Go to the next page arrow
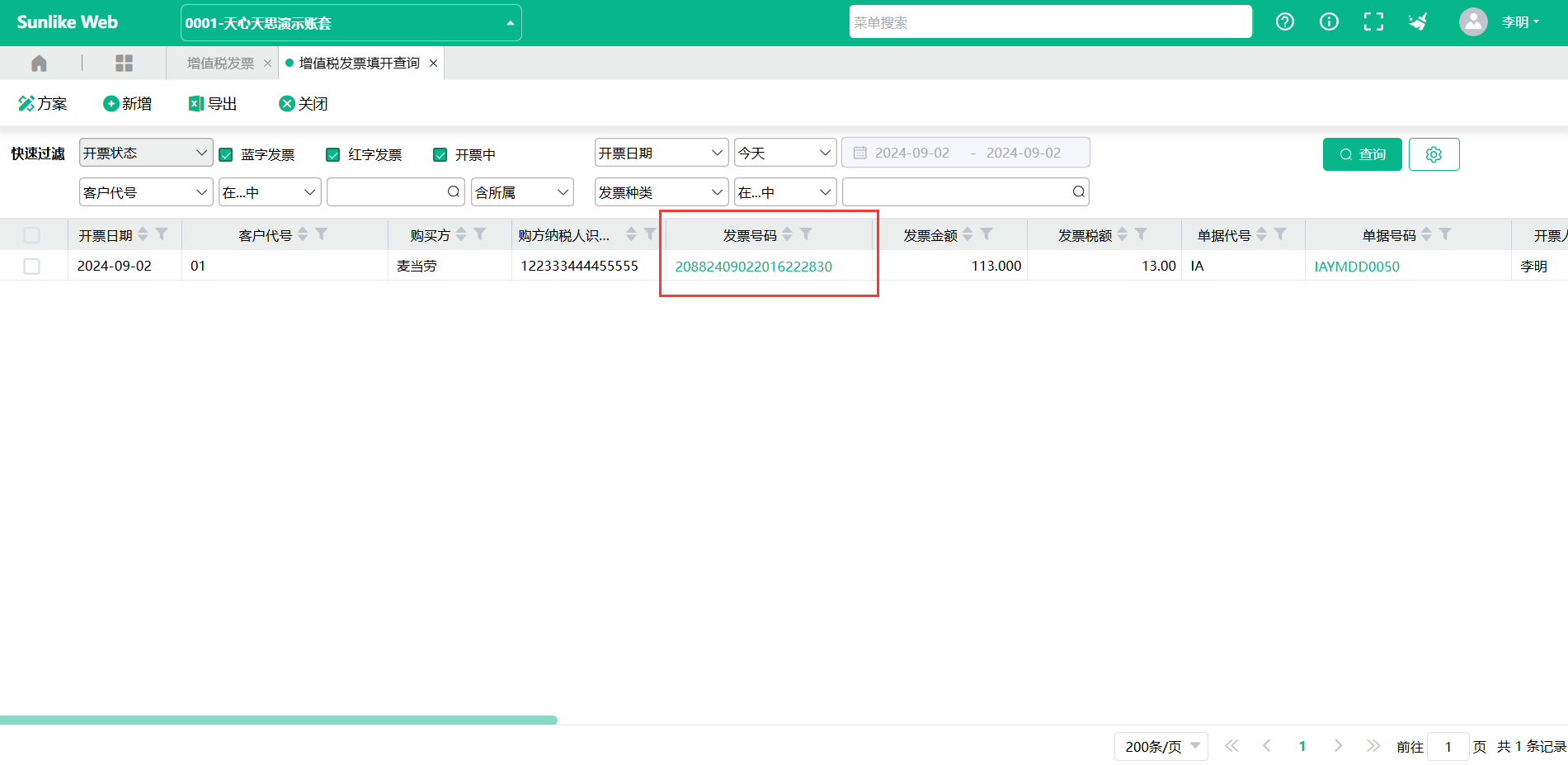The height and width of the screenshot is (765, 1568). click(1338, 746)
